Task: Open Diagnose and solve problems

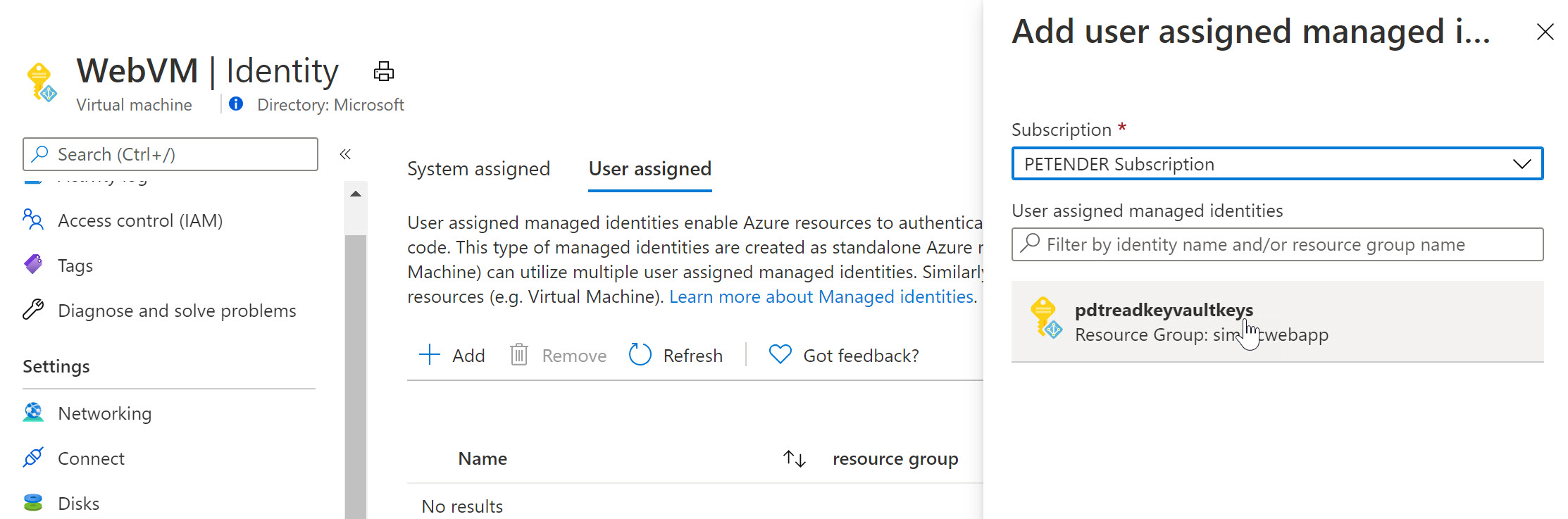Action: (x=176, y=311)
